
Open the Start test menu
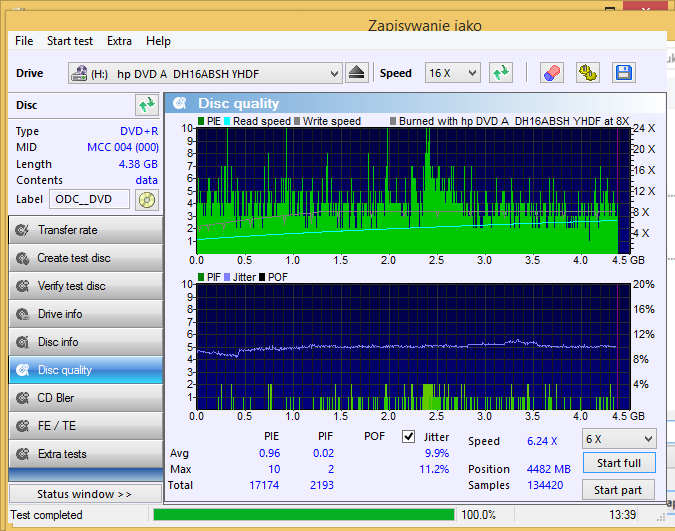[70, 41]
